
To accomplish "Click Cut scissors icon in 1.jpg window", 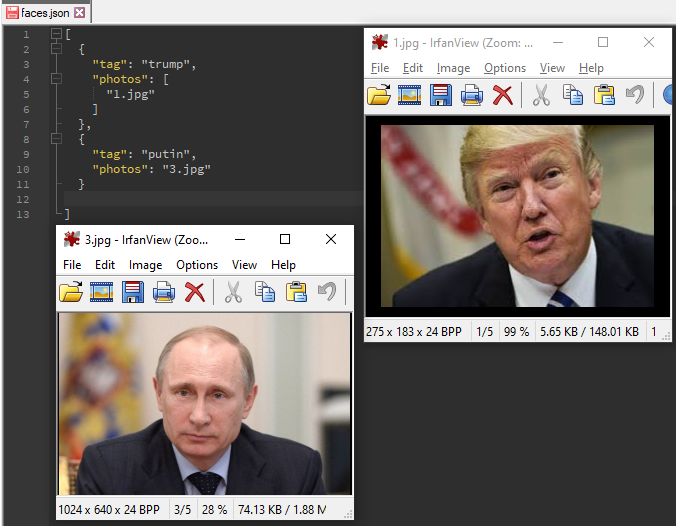I will pyautogui.click(x=541, y=95).
